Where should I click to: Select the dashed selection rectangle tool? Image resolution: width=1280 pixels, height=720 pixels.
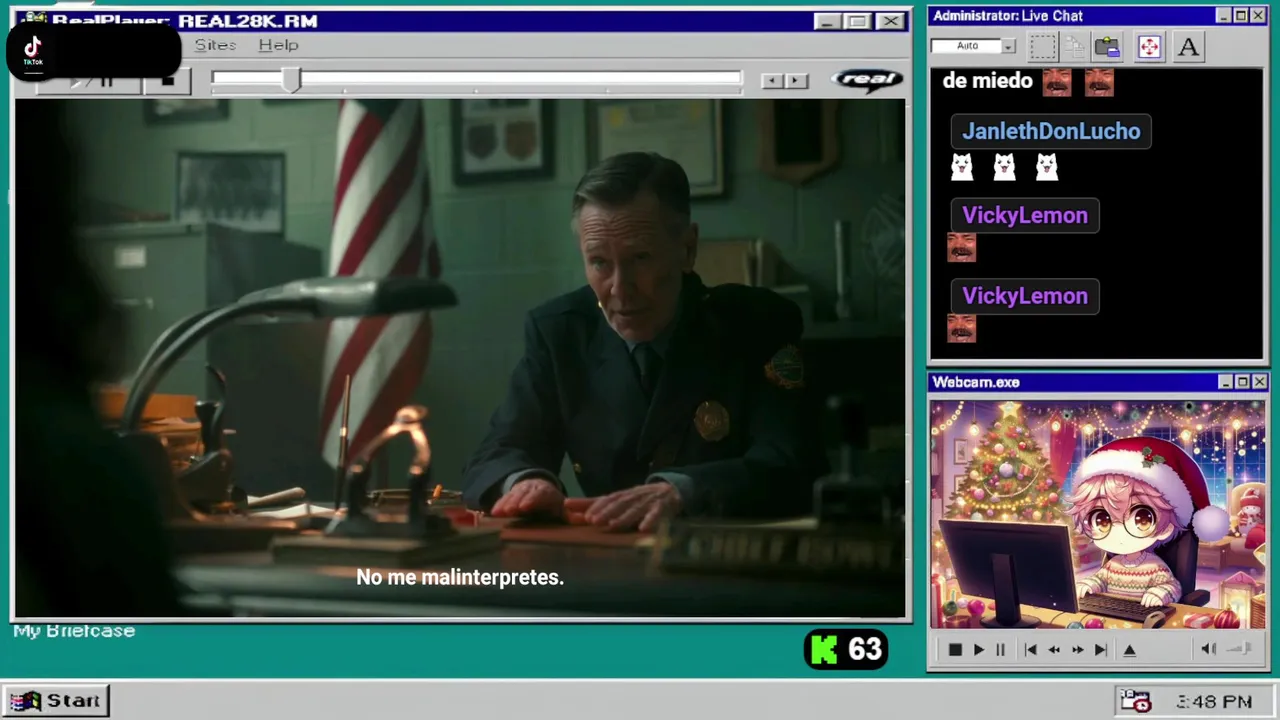pyautogui.click(x=1042, y=46)
